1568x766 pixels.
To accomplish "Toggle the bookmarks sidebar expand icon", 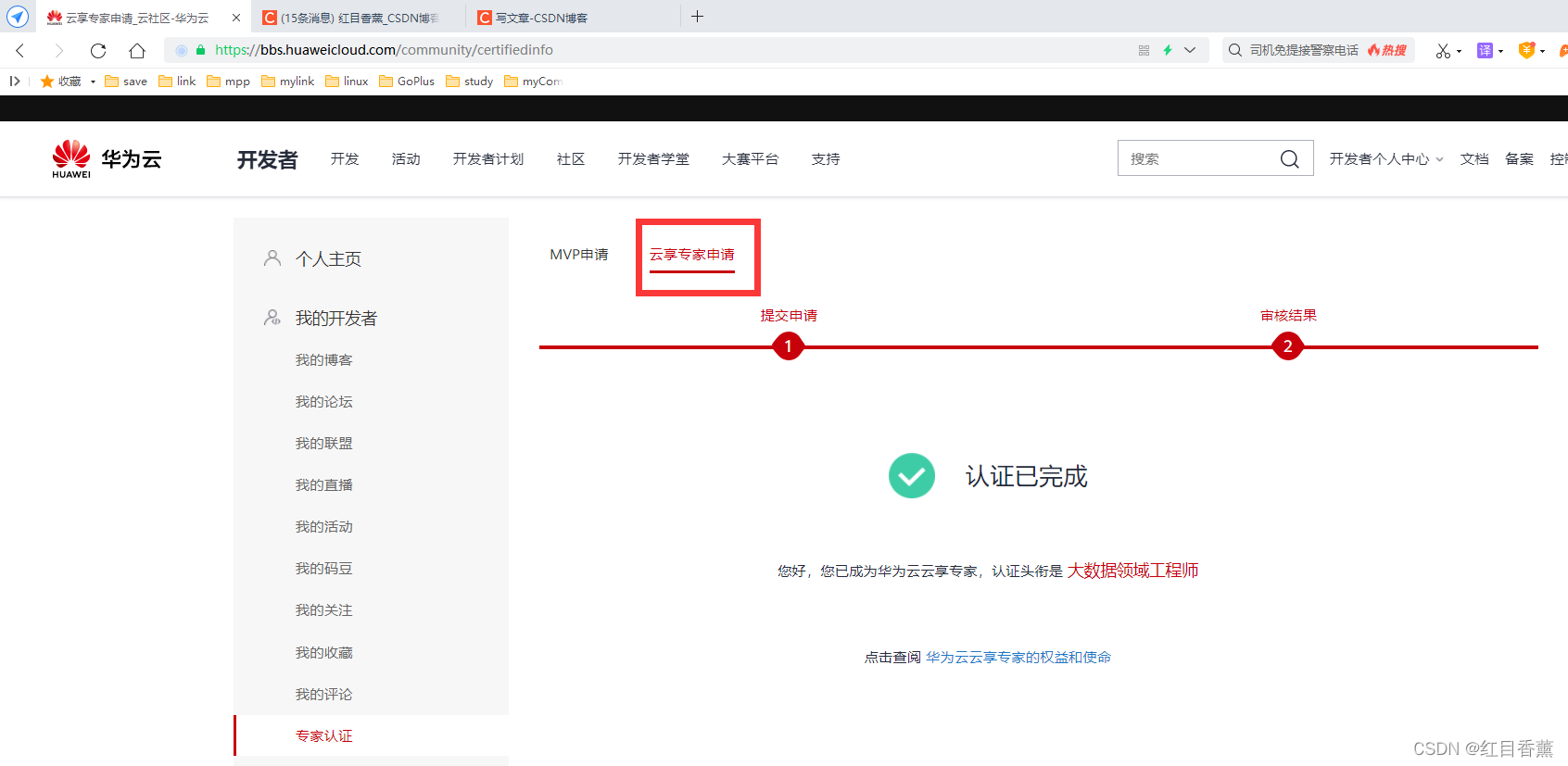I will tap(15, 82).
